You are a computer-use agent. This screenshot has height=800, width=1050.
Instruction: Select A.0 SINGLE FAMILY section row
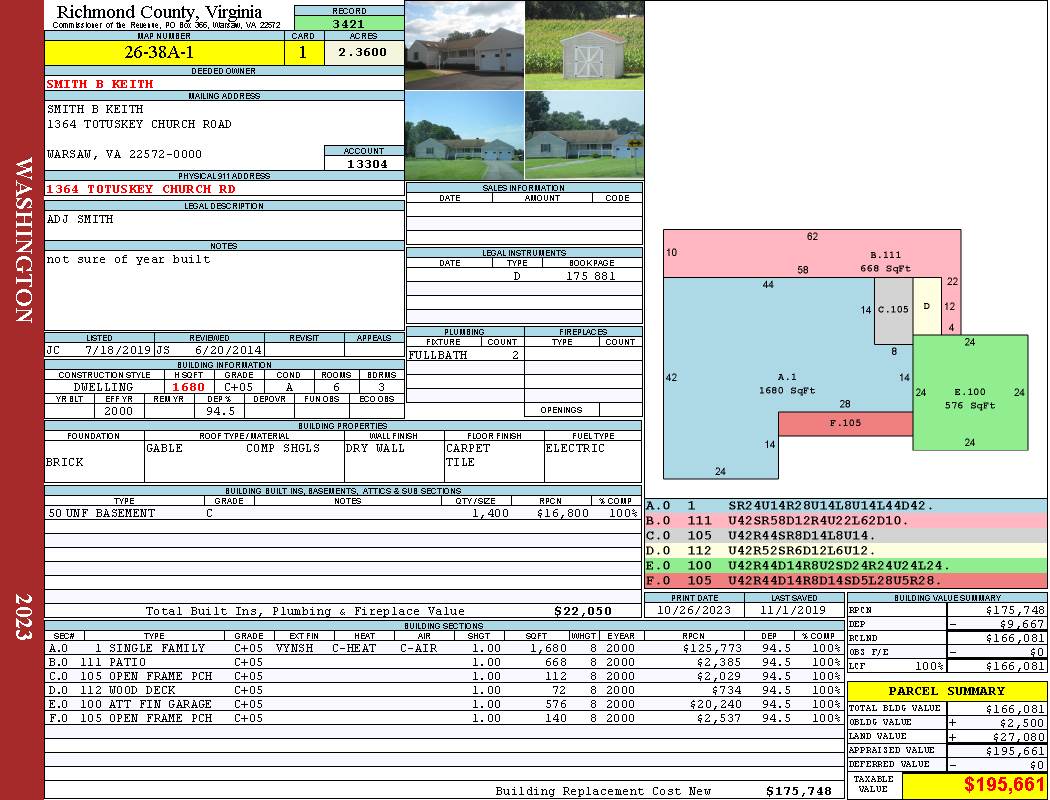[443, 648]
